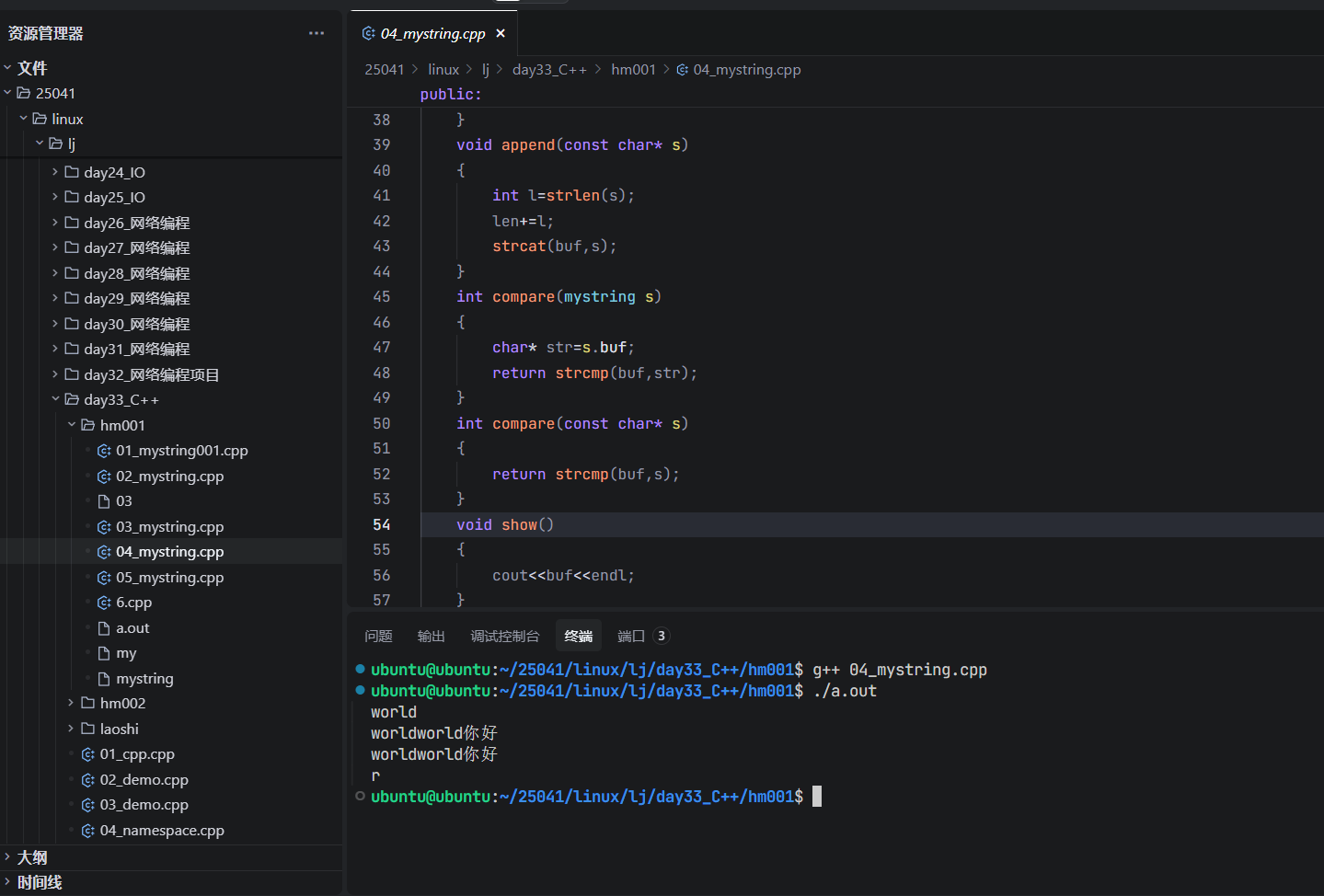Switch to the 输出 panel tab

pos(431,636)
